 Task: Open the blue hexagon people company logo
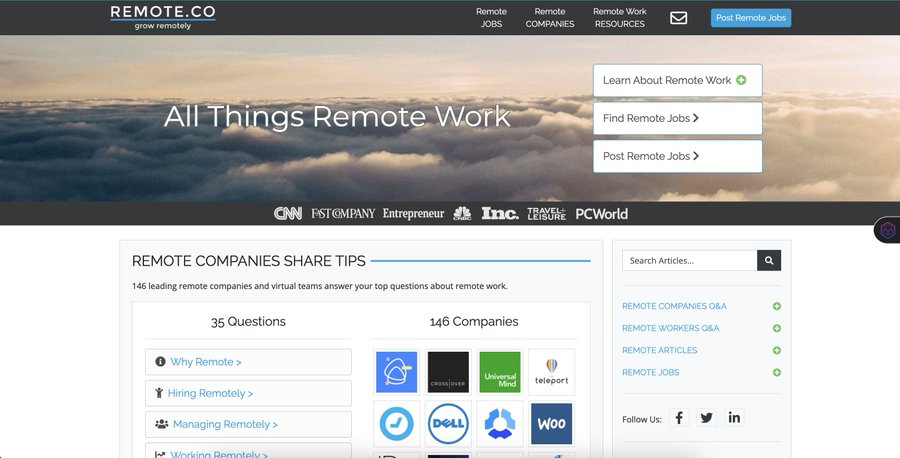coord(500,424)
